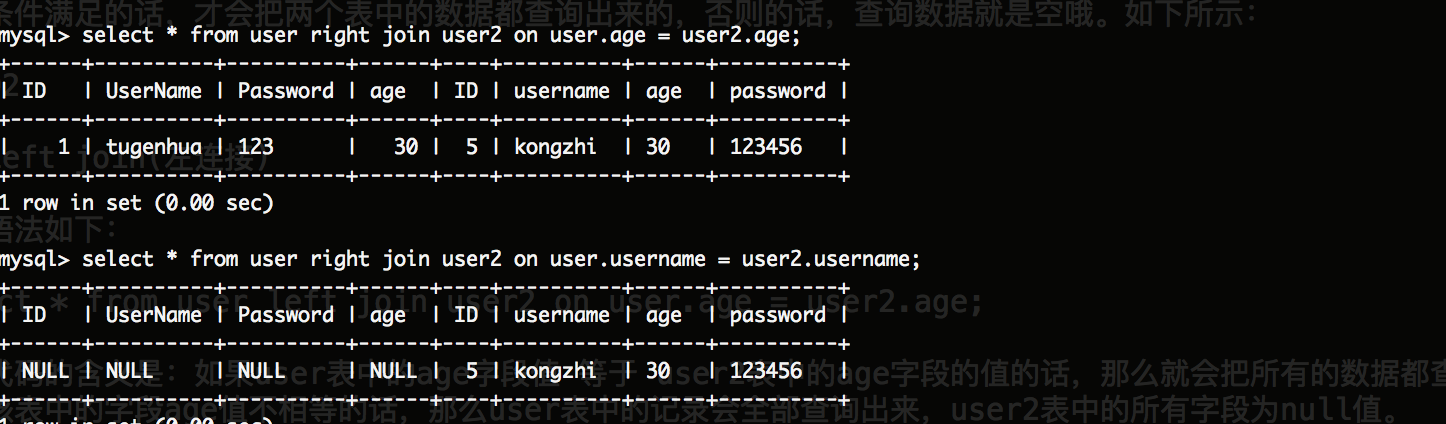Screen dimensions: 1446x424
Task: Click the UserName header in the first table
Action: [153, 91]
